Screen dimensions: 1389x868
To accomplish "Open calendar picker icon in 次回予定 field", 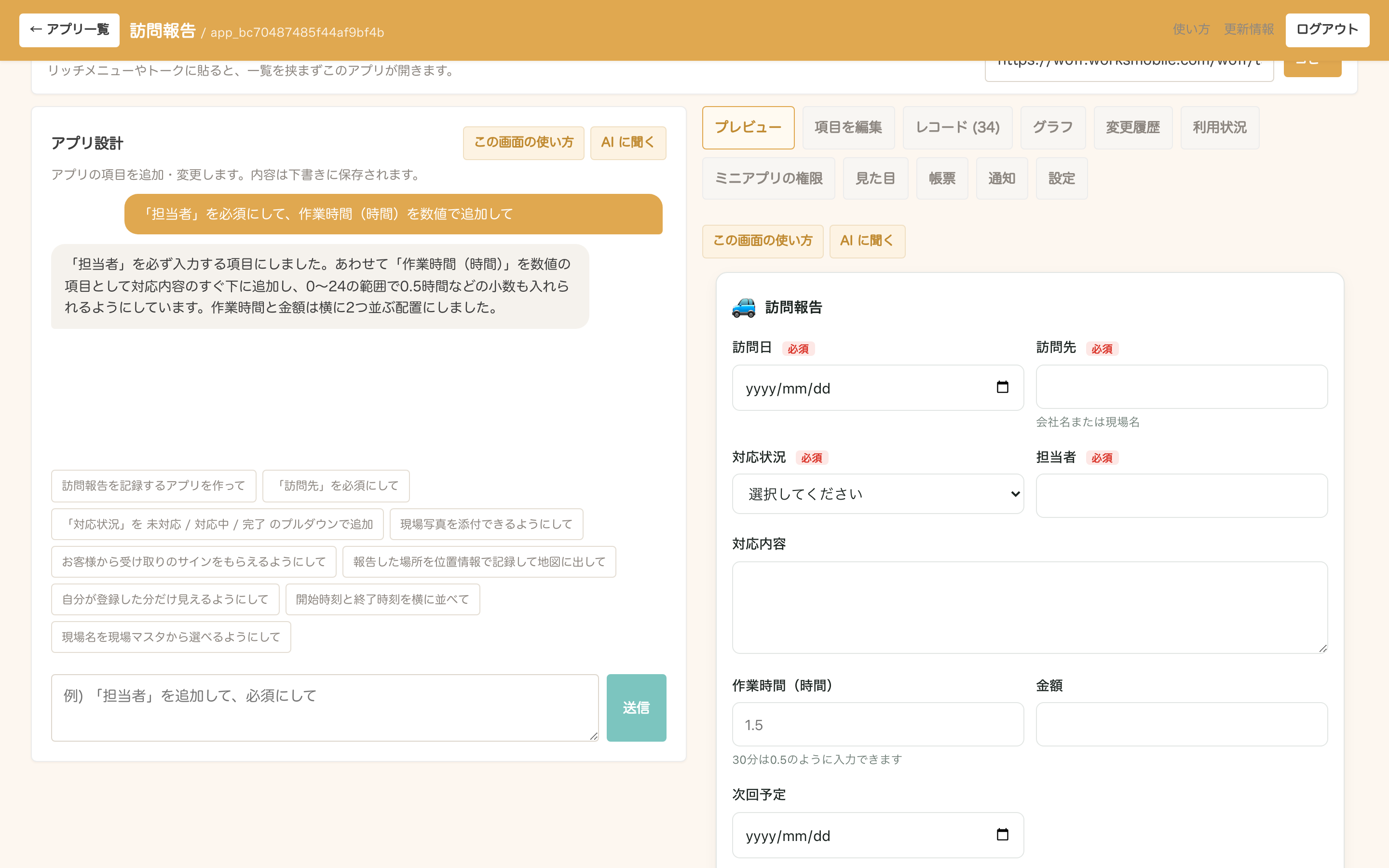I will (x=1002, y=835).
